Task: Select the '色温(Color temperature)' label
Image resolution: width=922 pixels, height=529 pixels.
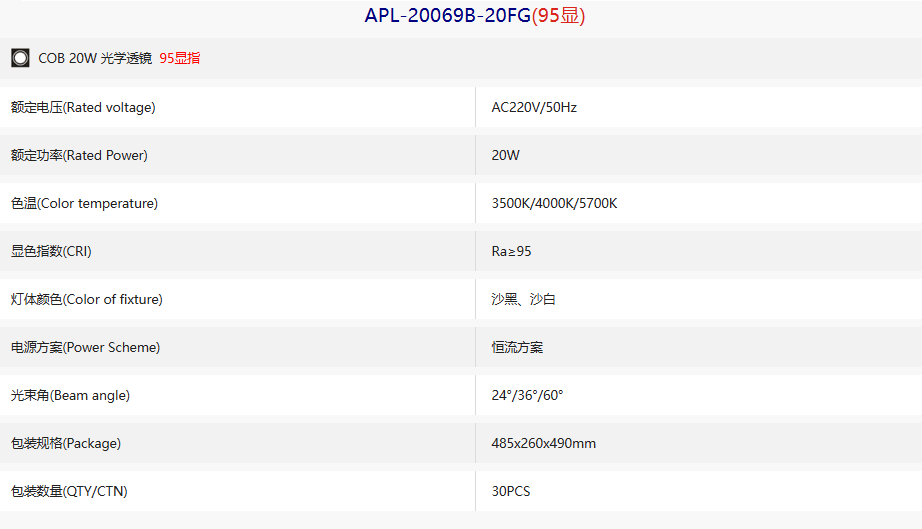Action: coord(84,203)
